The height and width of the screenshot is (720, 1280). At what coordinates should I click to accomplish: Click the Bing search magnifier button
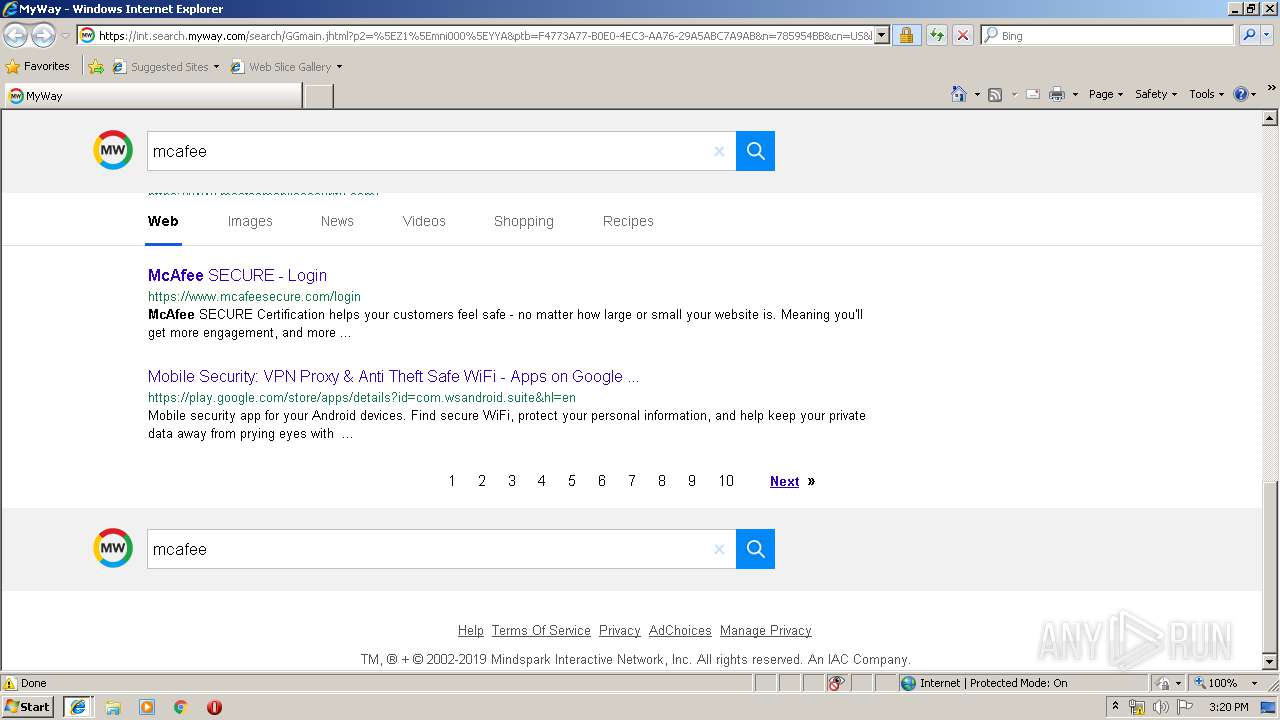coord(1248,35)
